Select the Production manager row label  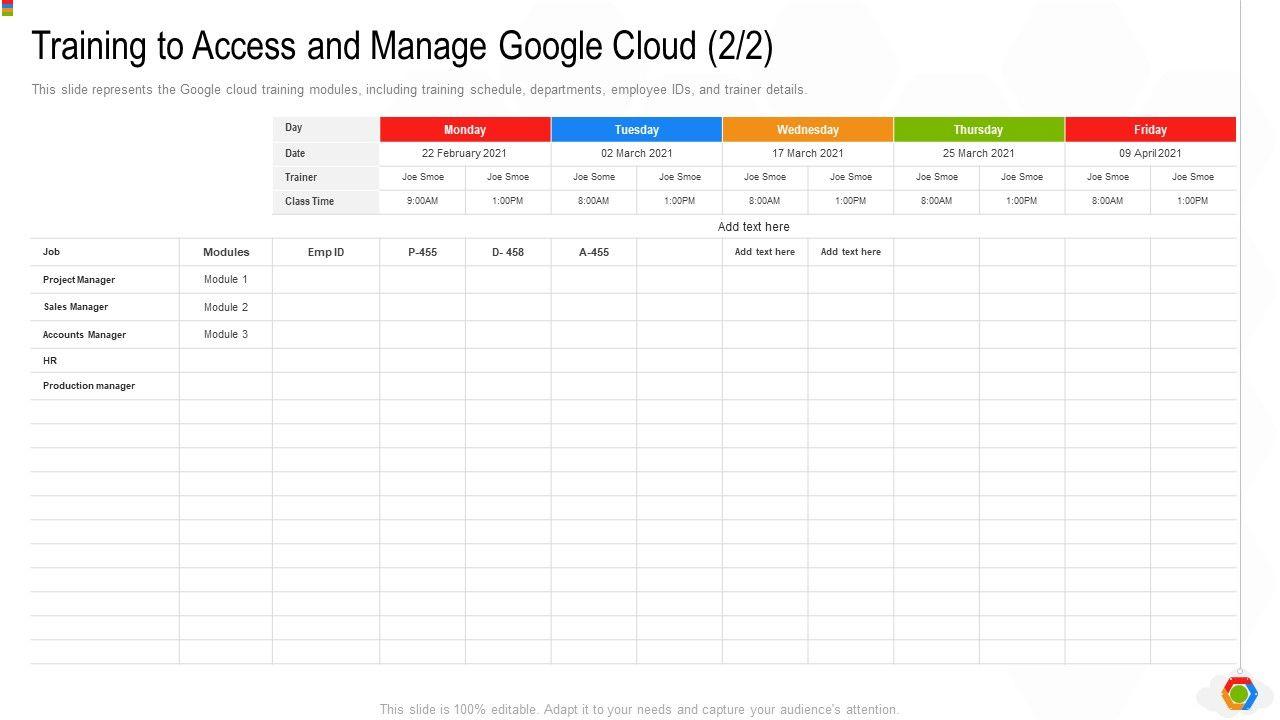tap(89, 386)
